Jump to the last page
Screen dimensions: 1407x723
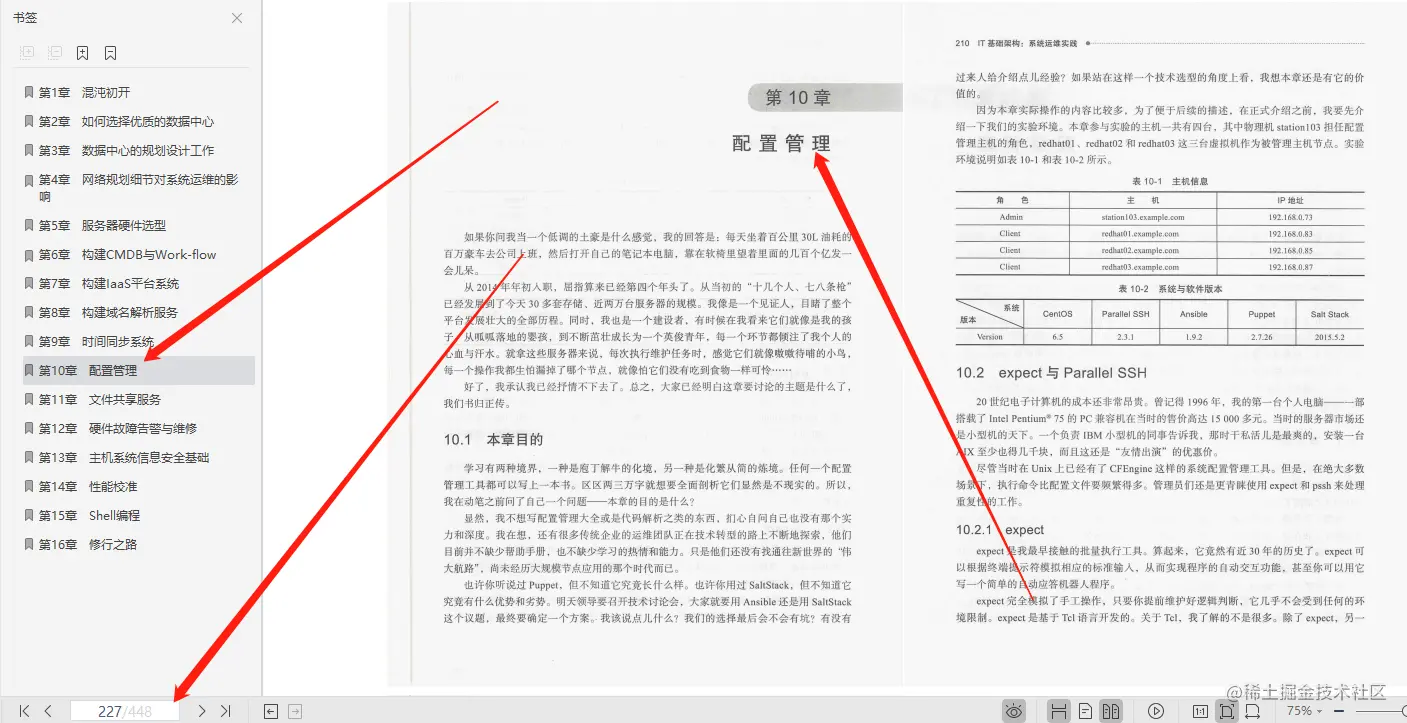(225, 710)
